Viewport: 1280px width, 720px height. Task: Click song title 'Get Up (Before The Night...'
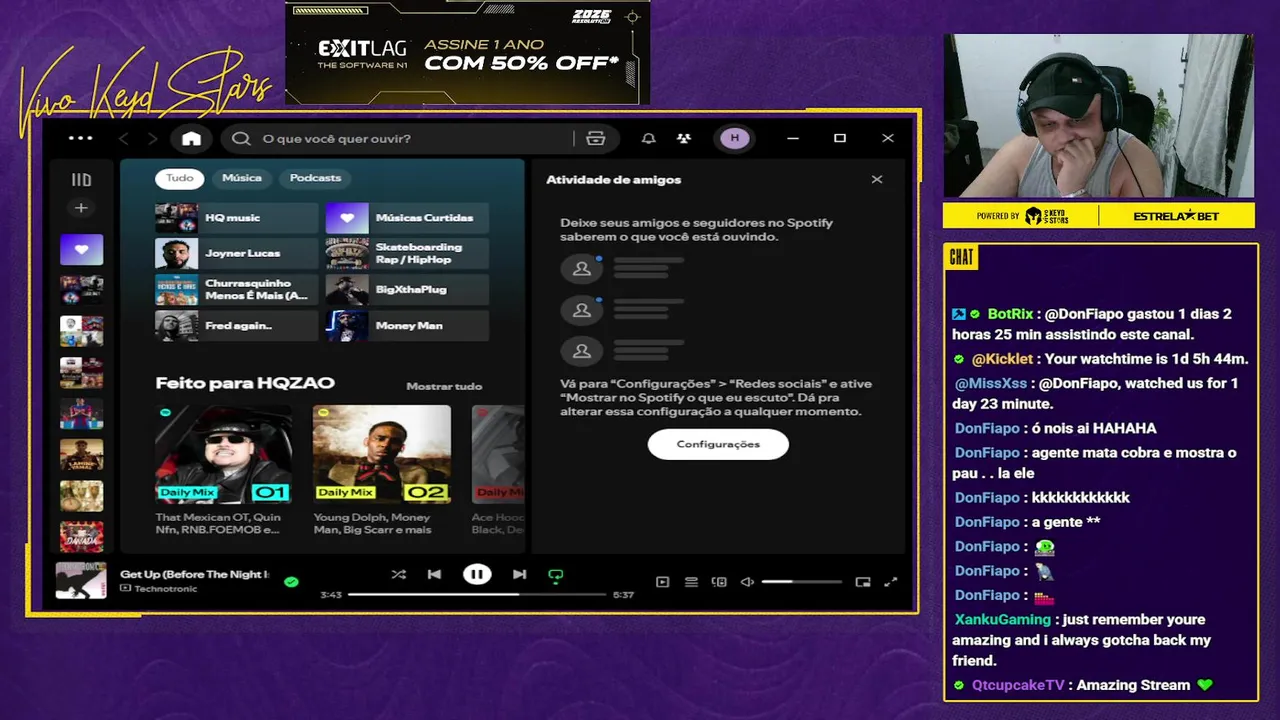click(x=195, y=574)
